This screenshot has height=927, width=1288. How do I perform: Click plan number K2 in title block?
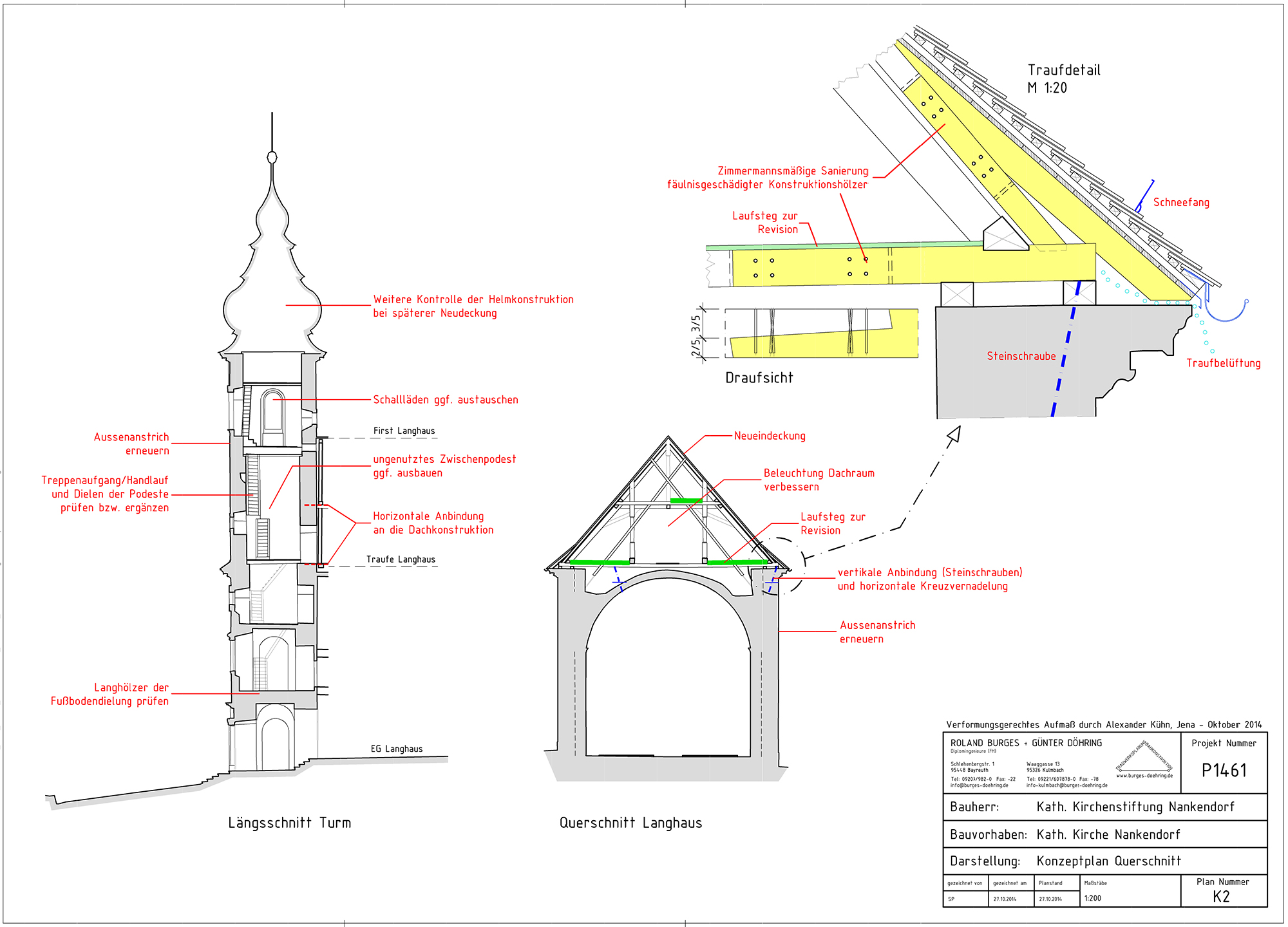point(1222,897)
